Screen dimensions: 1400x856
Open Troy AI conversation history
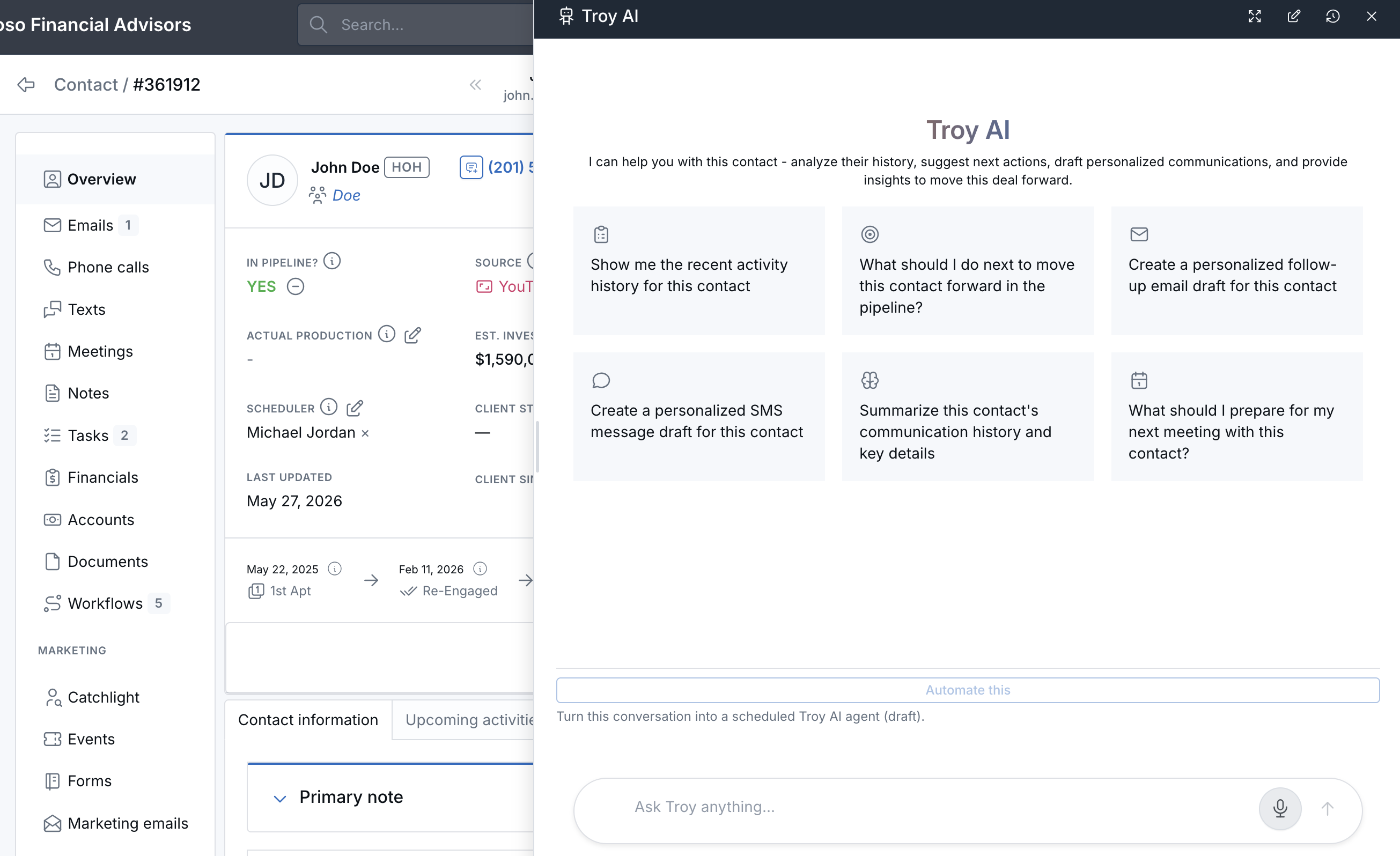[1332, 17]
